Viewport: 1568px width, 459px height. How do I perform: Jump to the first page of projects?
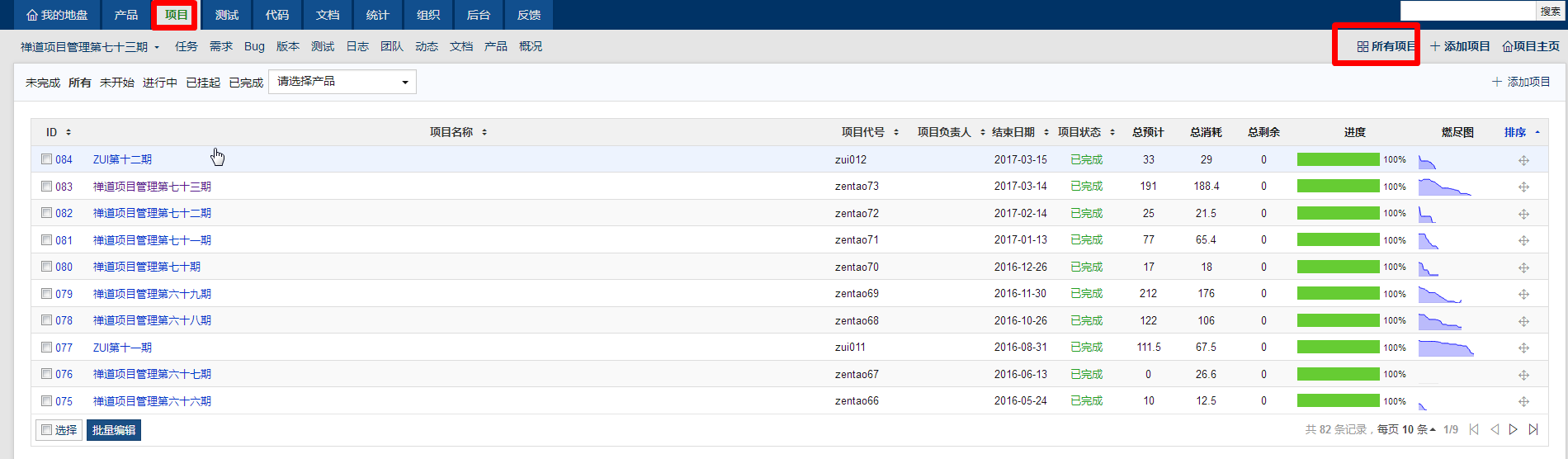click(x=1474, y=429)
